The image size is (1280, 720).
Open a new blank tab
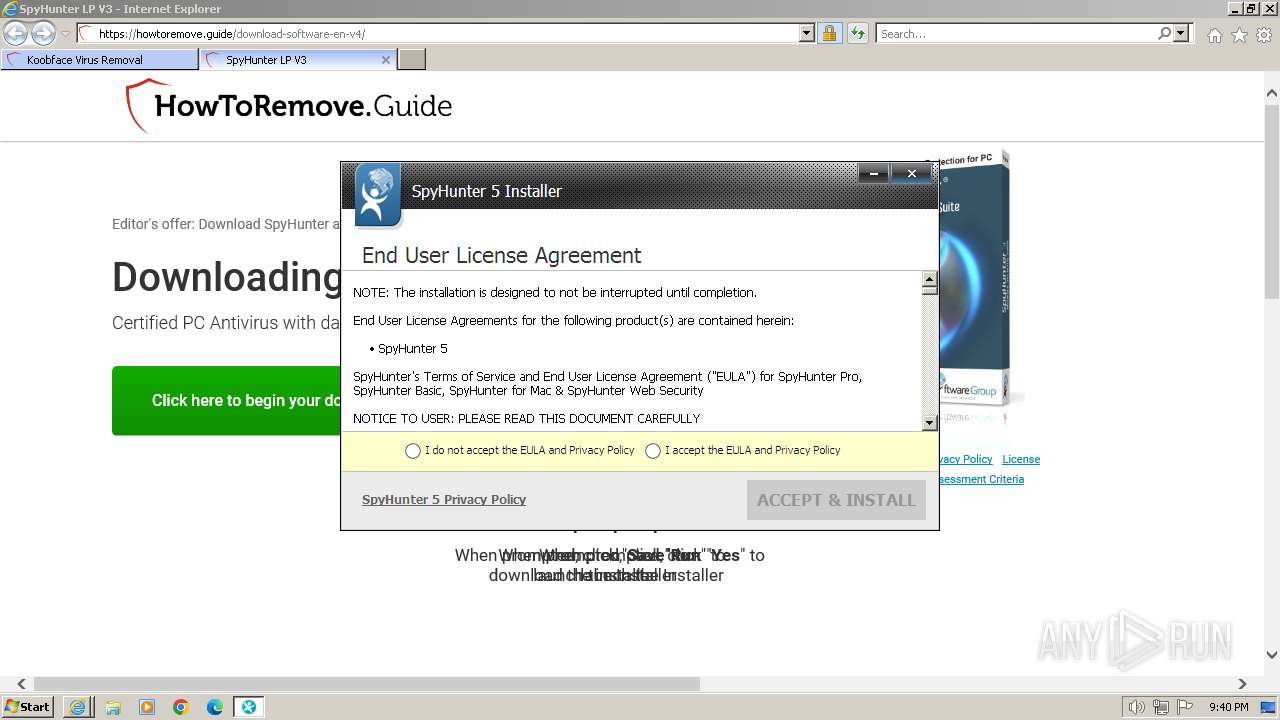pyautogui.click(x=412, y=60)
